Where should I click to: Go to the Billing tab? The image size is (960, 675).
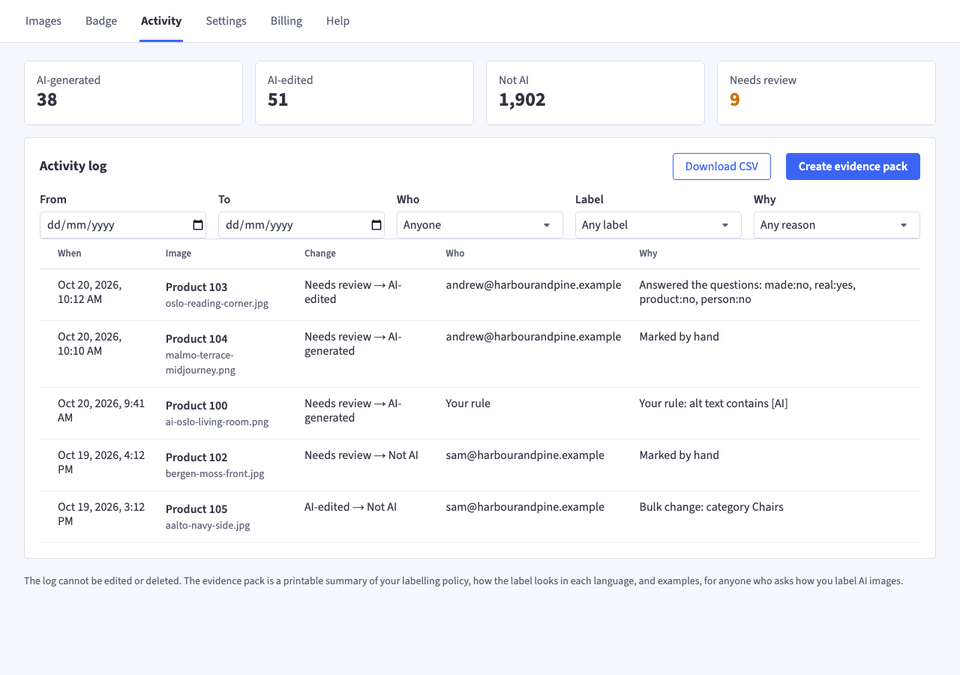pyautogui.click(x=287, y=21)
